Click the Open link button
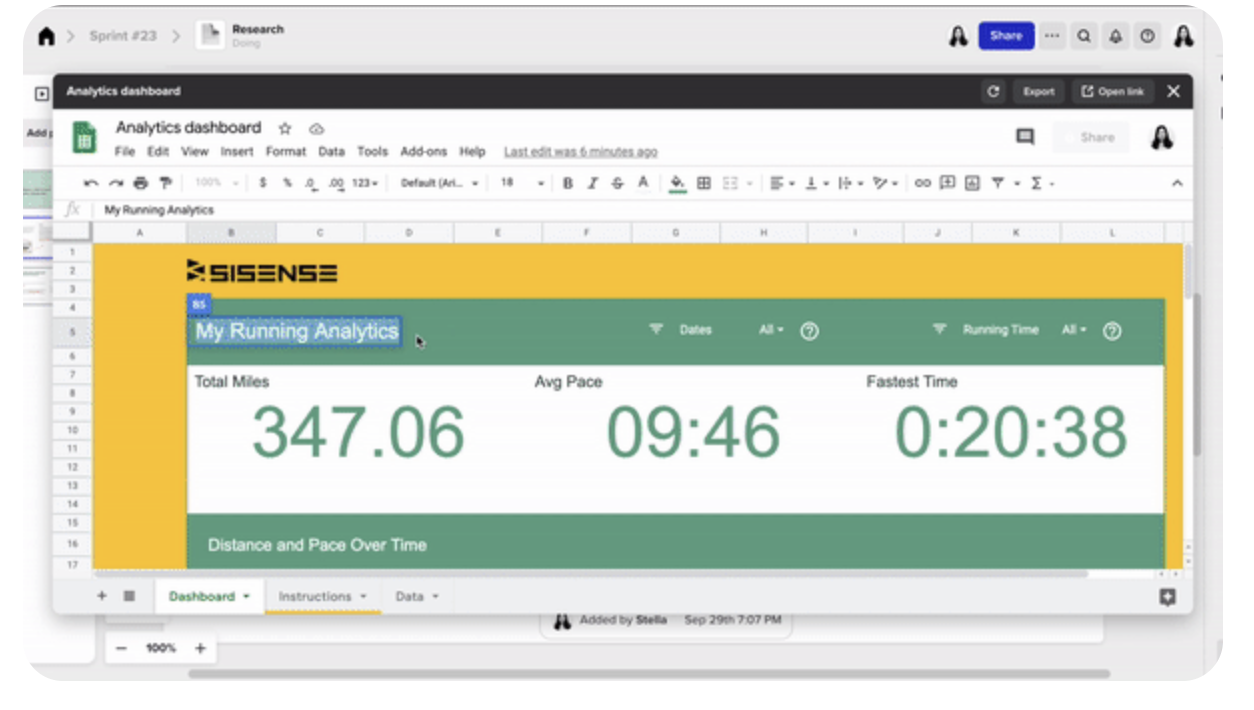This screenshot has width=1254, height=710. tap(1113, 91)
